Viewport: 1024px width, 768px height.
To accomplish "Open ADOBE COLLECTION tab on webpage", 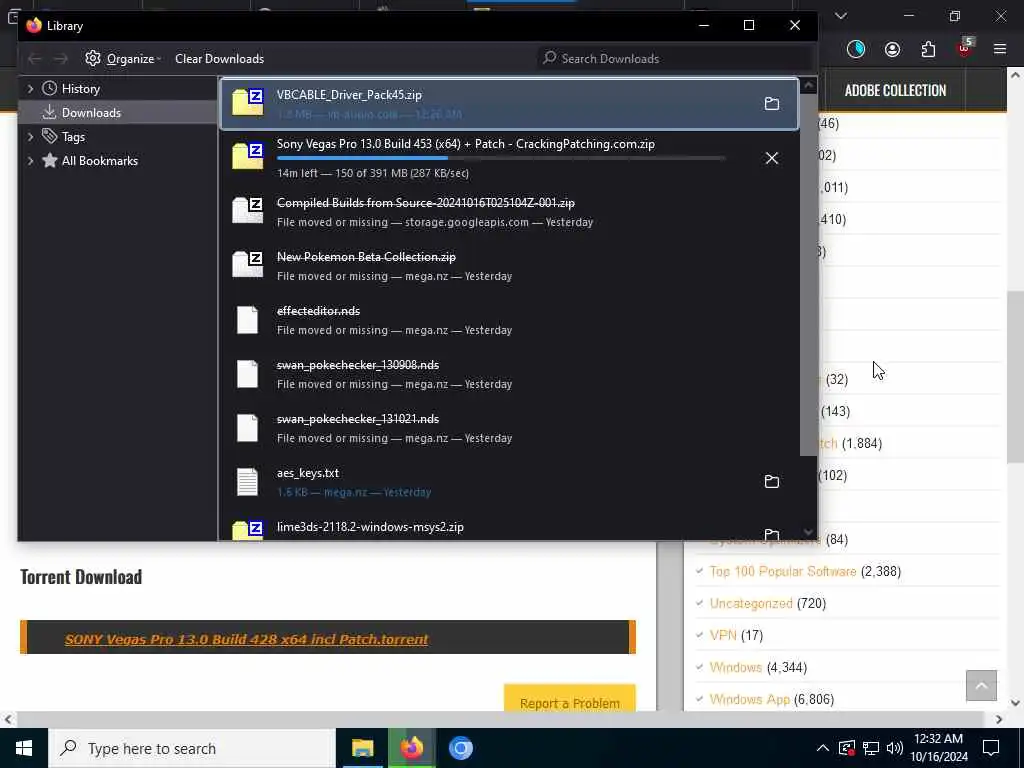I will (x=895, y=90).
